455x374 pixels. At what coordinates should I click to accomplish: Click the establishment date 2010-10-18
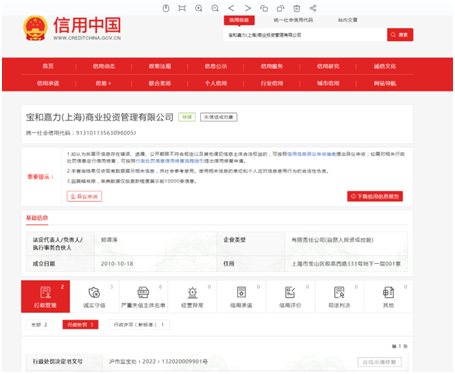click(x=117, y=264)
